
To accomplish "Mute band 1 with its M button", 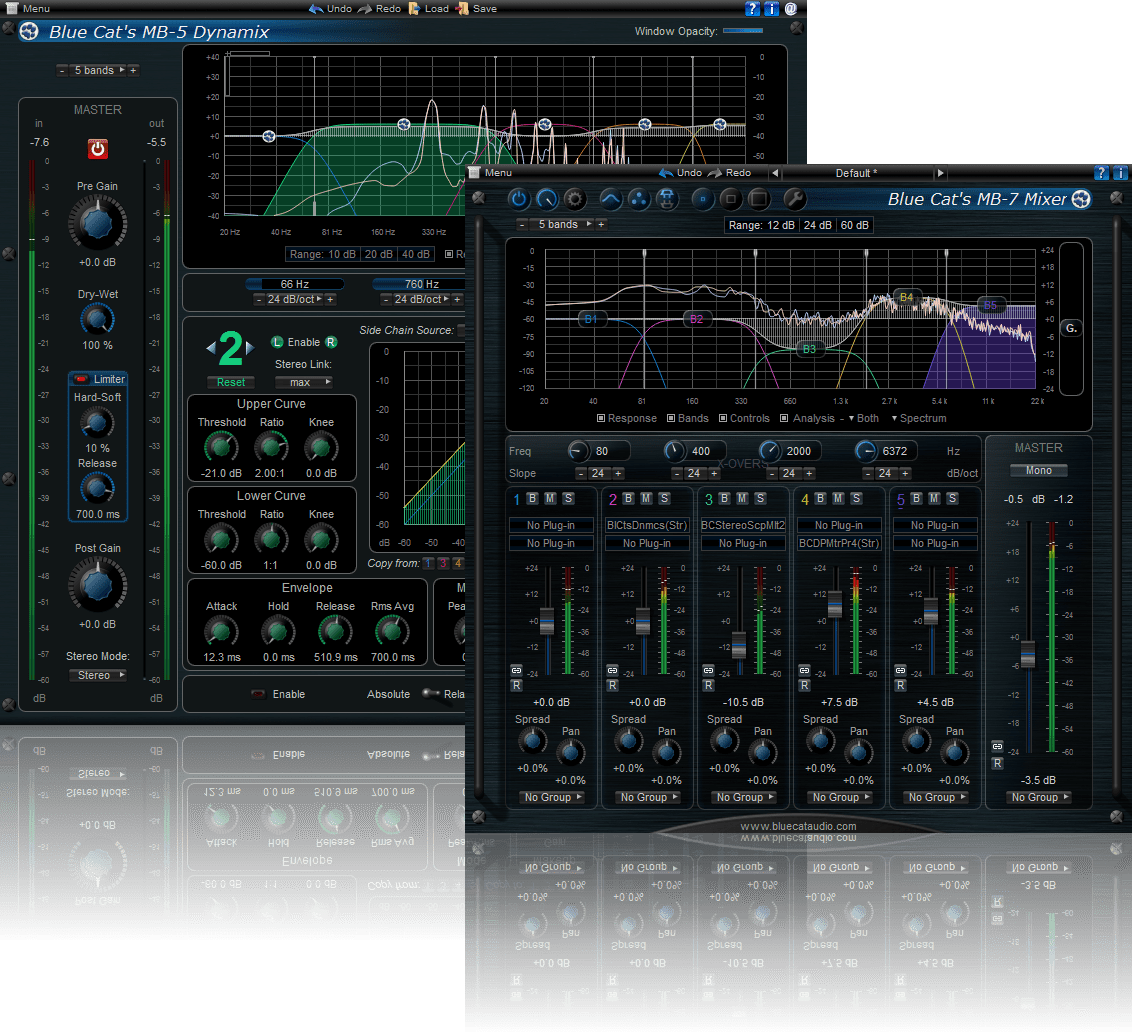I will [549, 498].
